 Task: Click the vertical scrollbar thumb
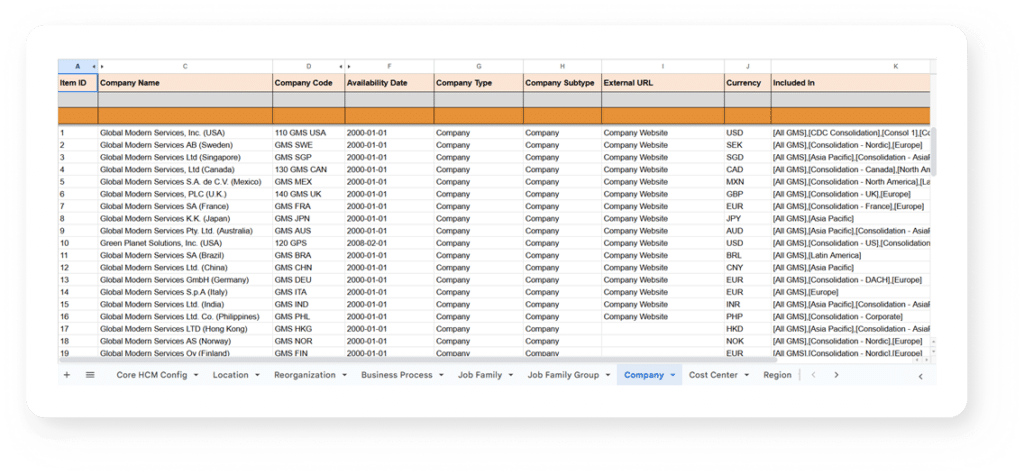pos(933,151)
